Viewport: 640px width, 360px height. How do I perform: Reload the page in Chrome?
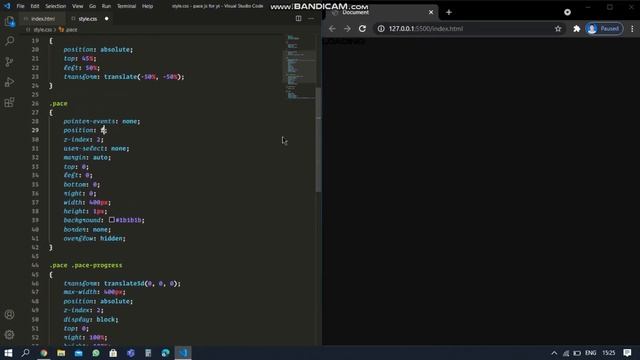(362, 29)
